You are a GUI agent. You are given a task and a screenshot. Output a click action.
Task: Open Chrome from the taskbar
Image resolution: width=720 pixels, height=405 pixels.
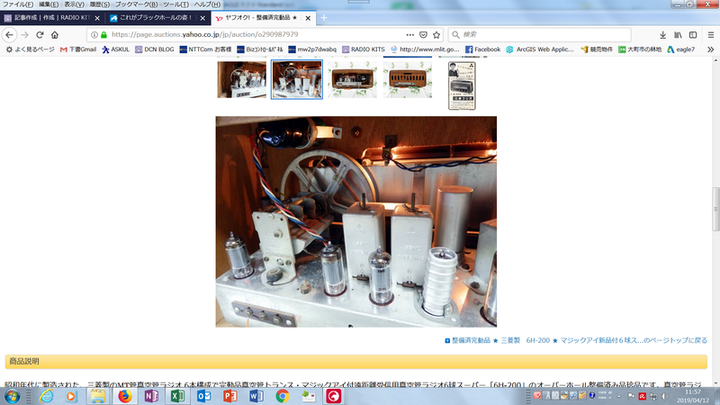click(282, 396)
